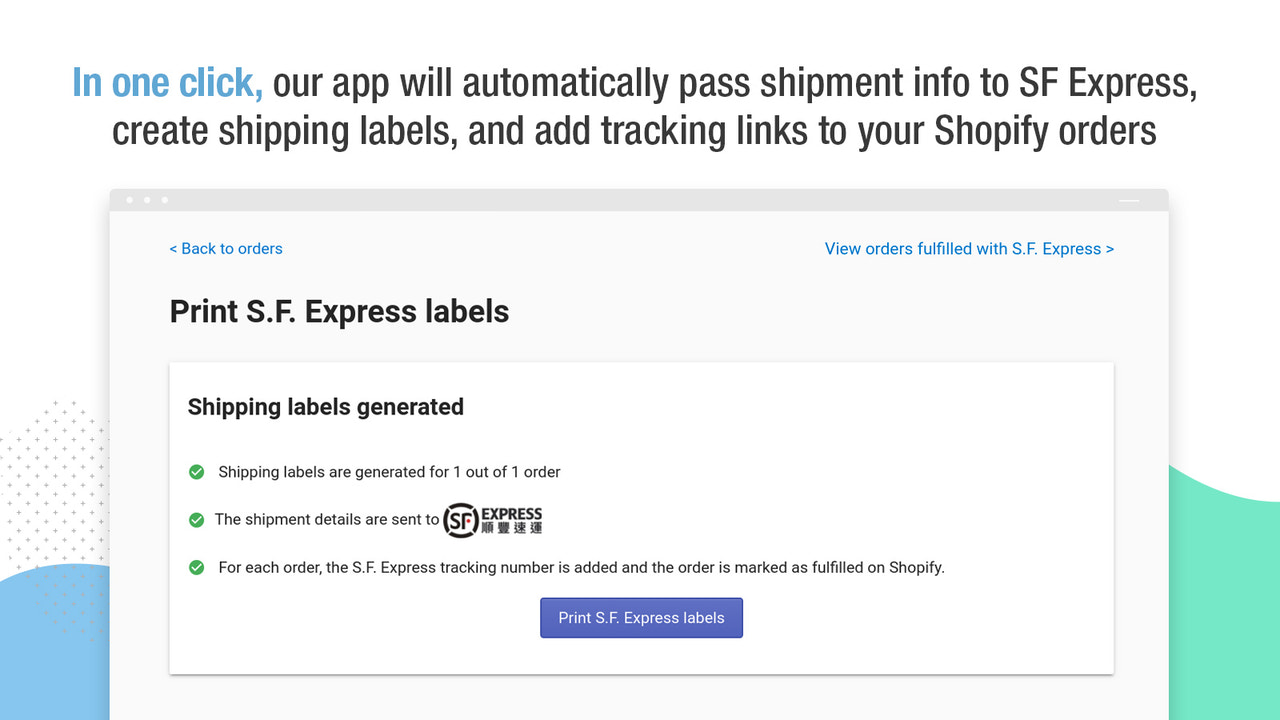This screenshot has width=1280, height=720.
Task: Select the Print S.F. Express labels heading
Action: 339,311
